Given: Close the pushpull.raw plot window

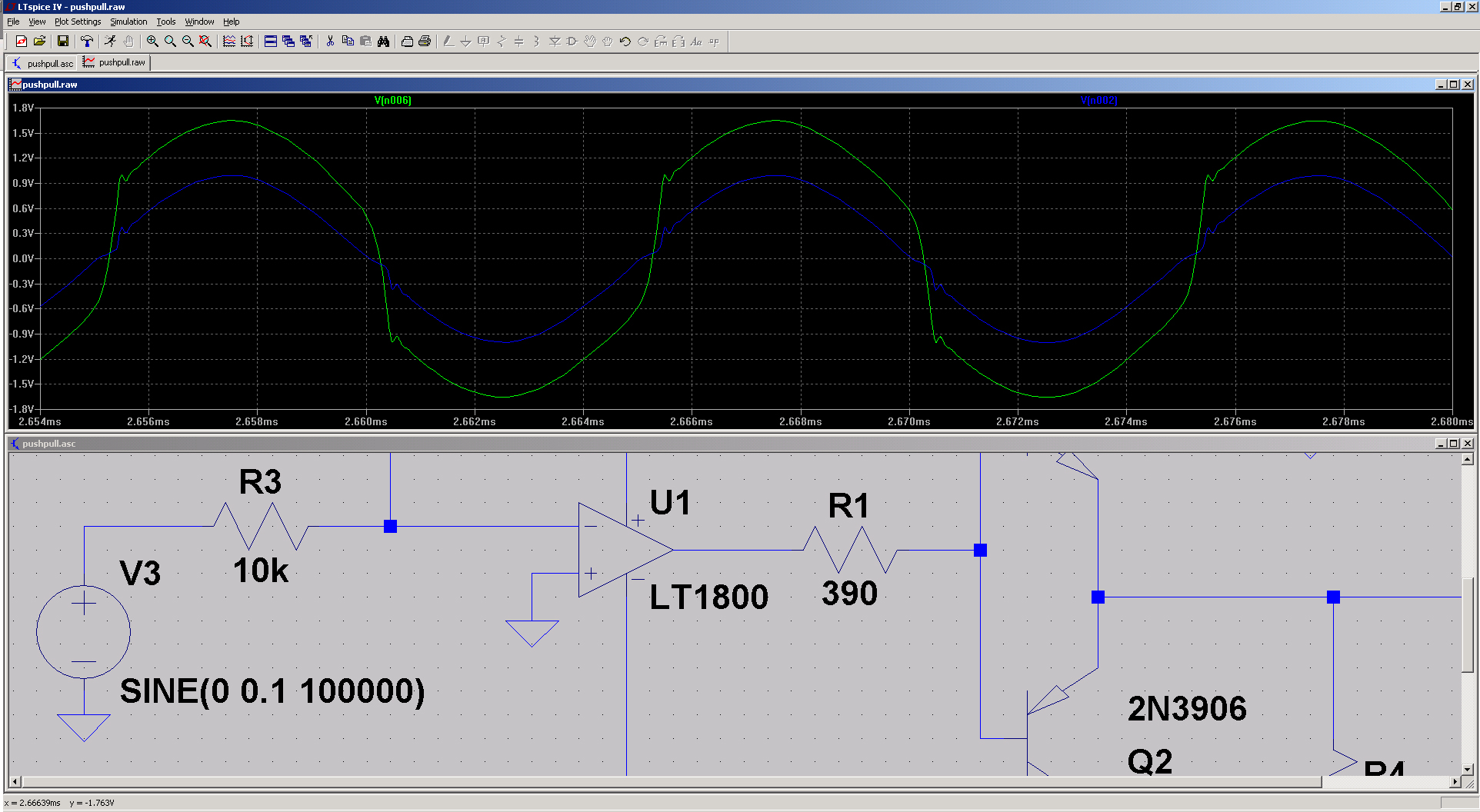Looking at the screenshot, I should pos(1467,85).
